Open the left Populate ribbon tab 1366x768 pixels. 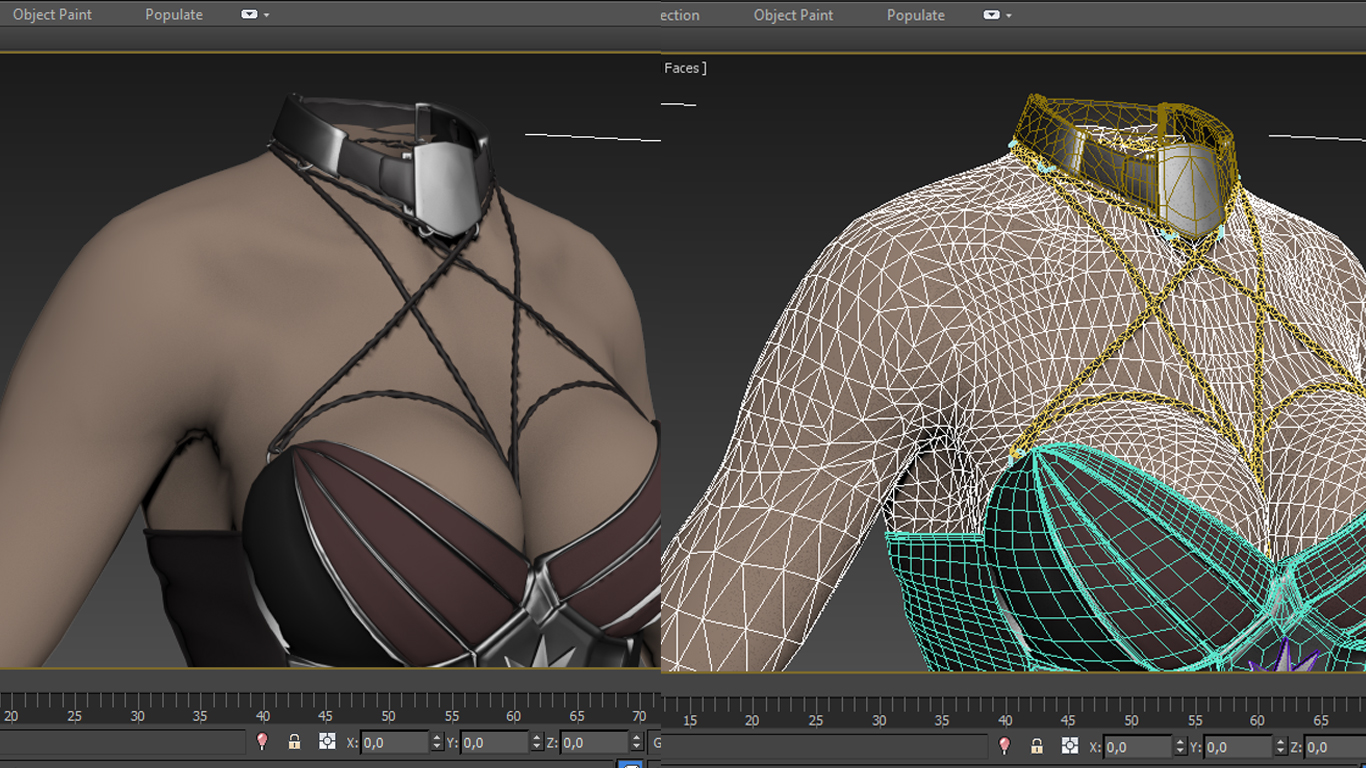coord(174,15)
